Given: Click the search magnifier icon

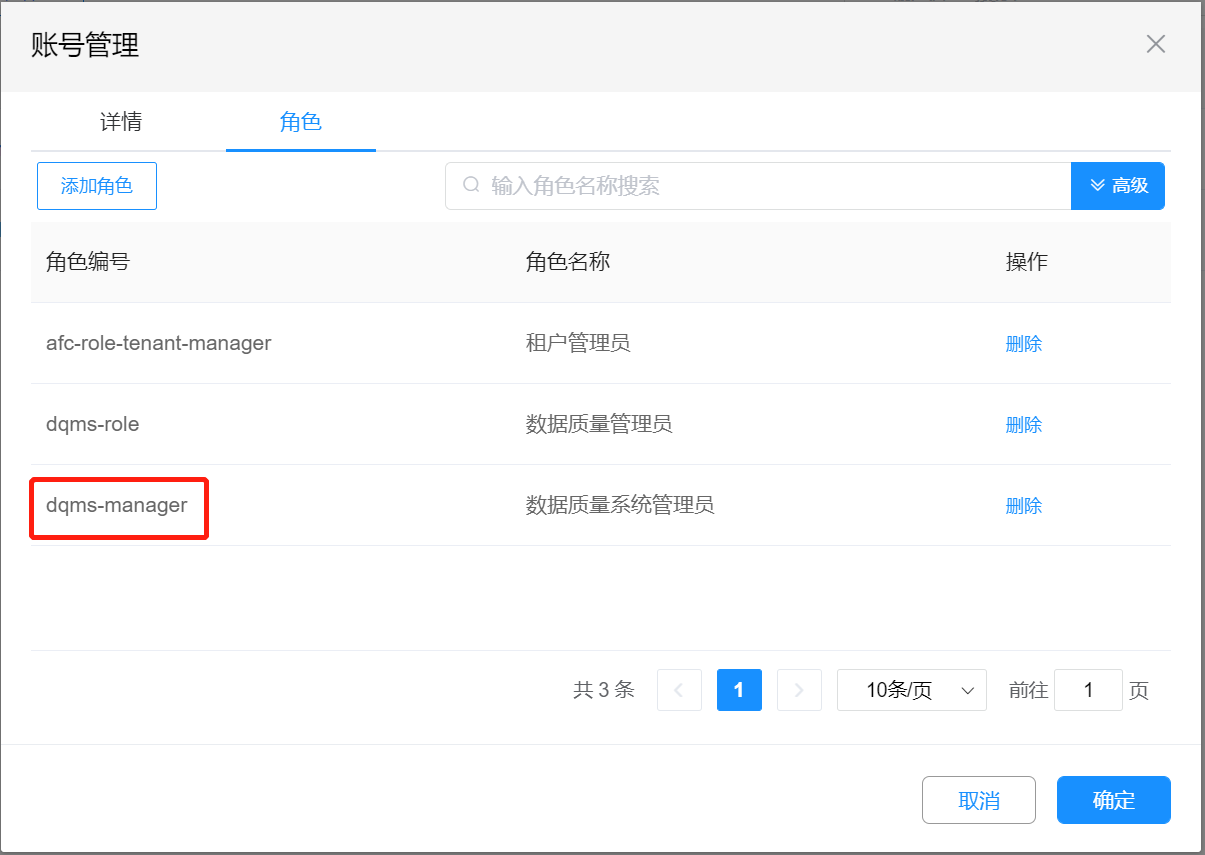Looking at the screenshot, I should (471, 186).
